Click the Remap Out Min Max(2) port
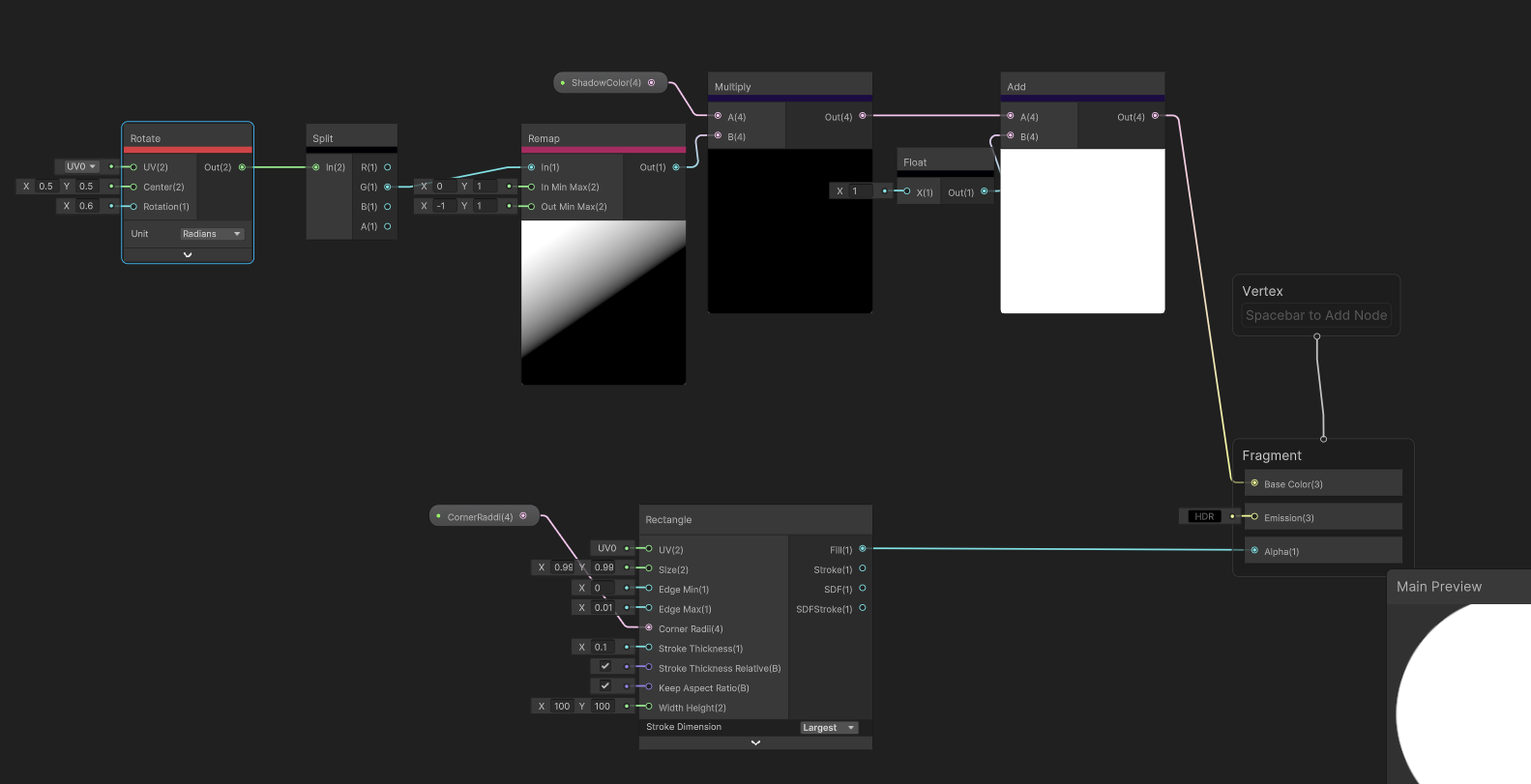The image size is (1531, 784). (x=531, y=206)
